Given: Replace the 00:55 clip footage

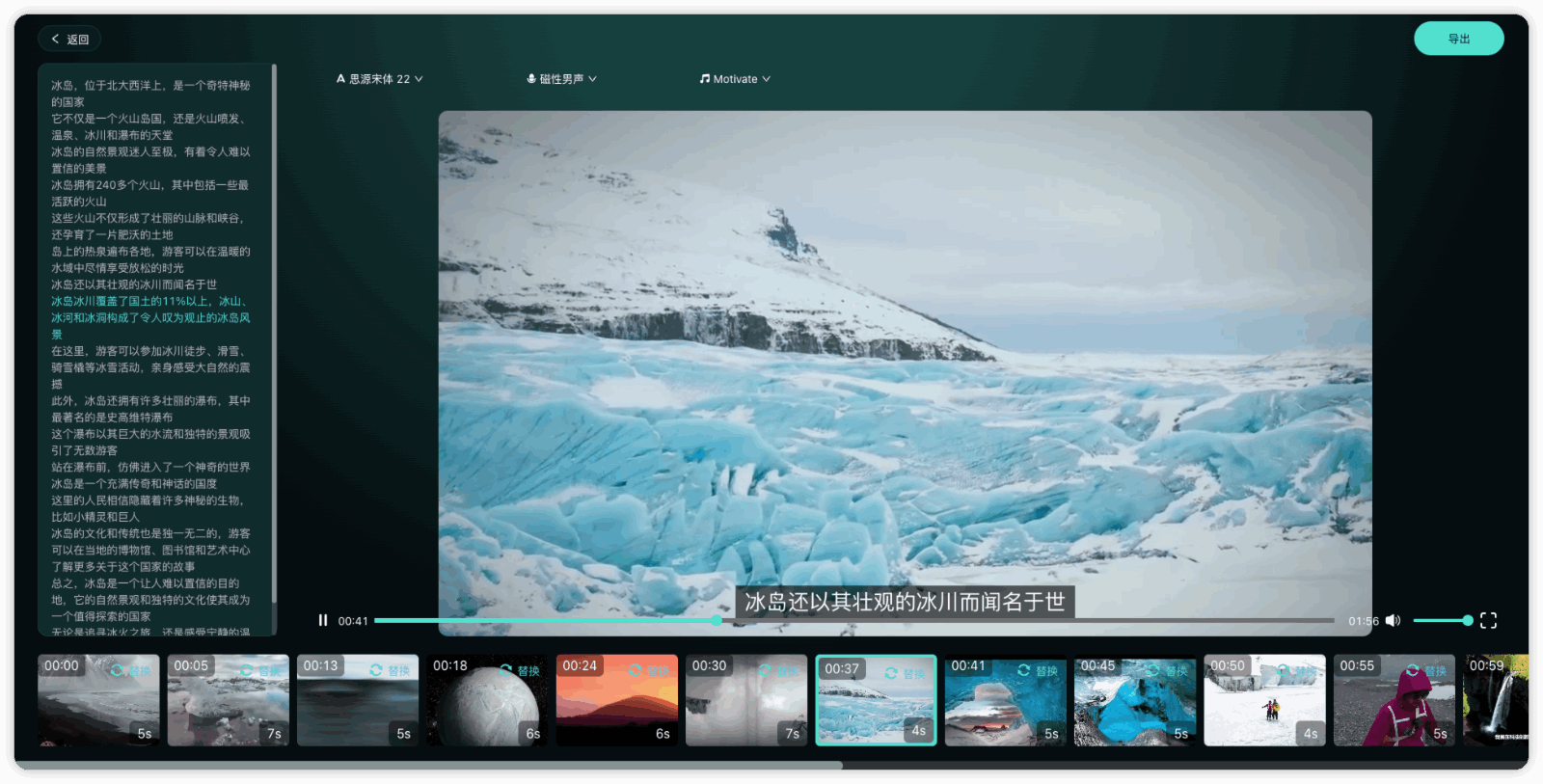Looking at the screenshot, I should [x=1426, y=670].
